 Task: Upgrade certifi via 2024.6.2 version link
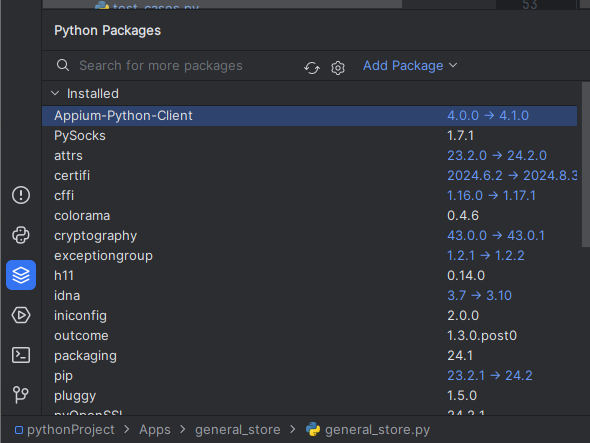click(x=512, y=175)
